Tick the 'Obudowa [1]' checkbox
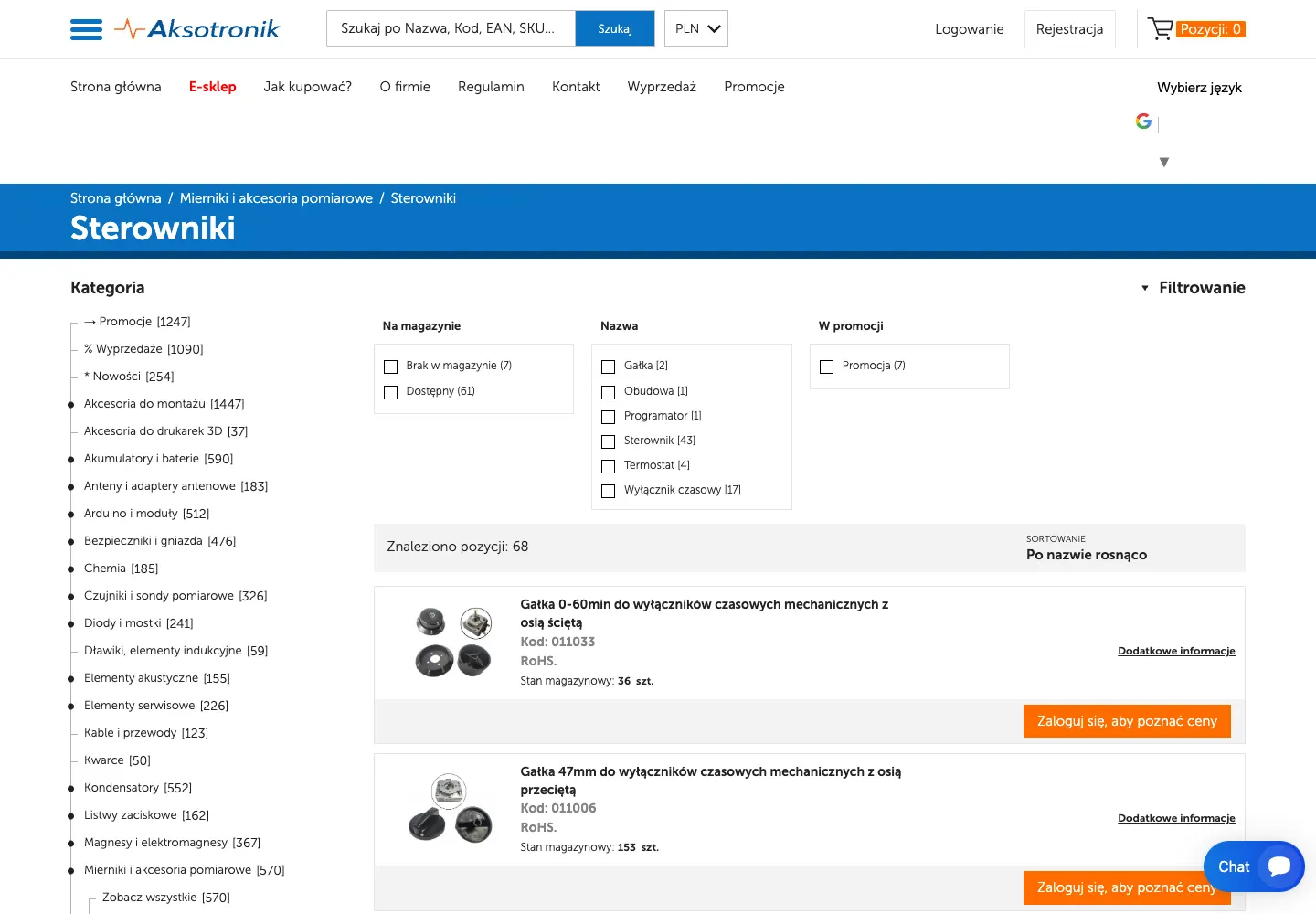This screenshot has width=1316, height=914. pos(609,392)
